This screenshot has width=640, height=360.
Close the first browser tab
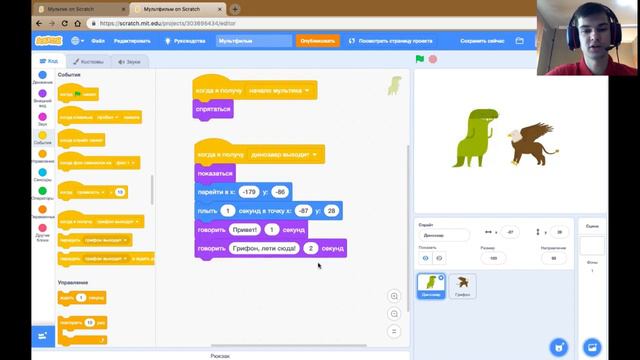pos(124,9)
